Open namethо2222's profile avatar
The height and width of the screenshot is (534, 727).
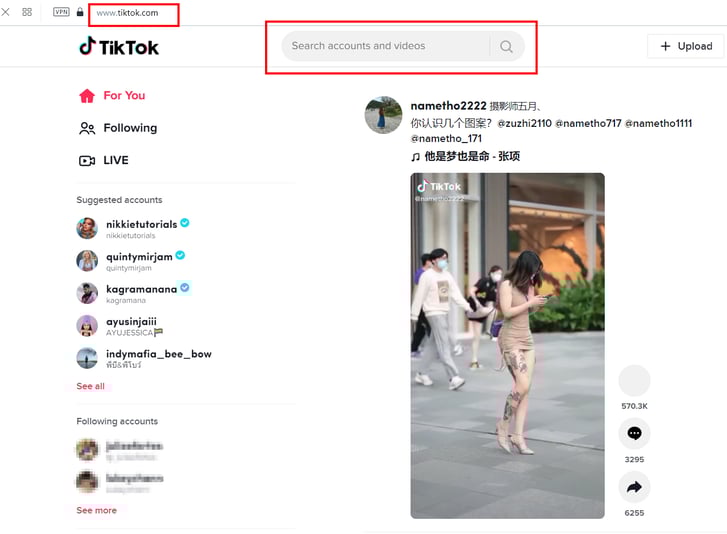click(x=383, y=116)
